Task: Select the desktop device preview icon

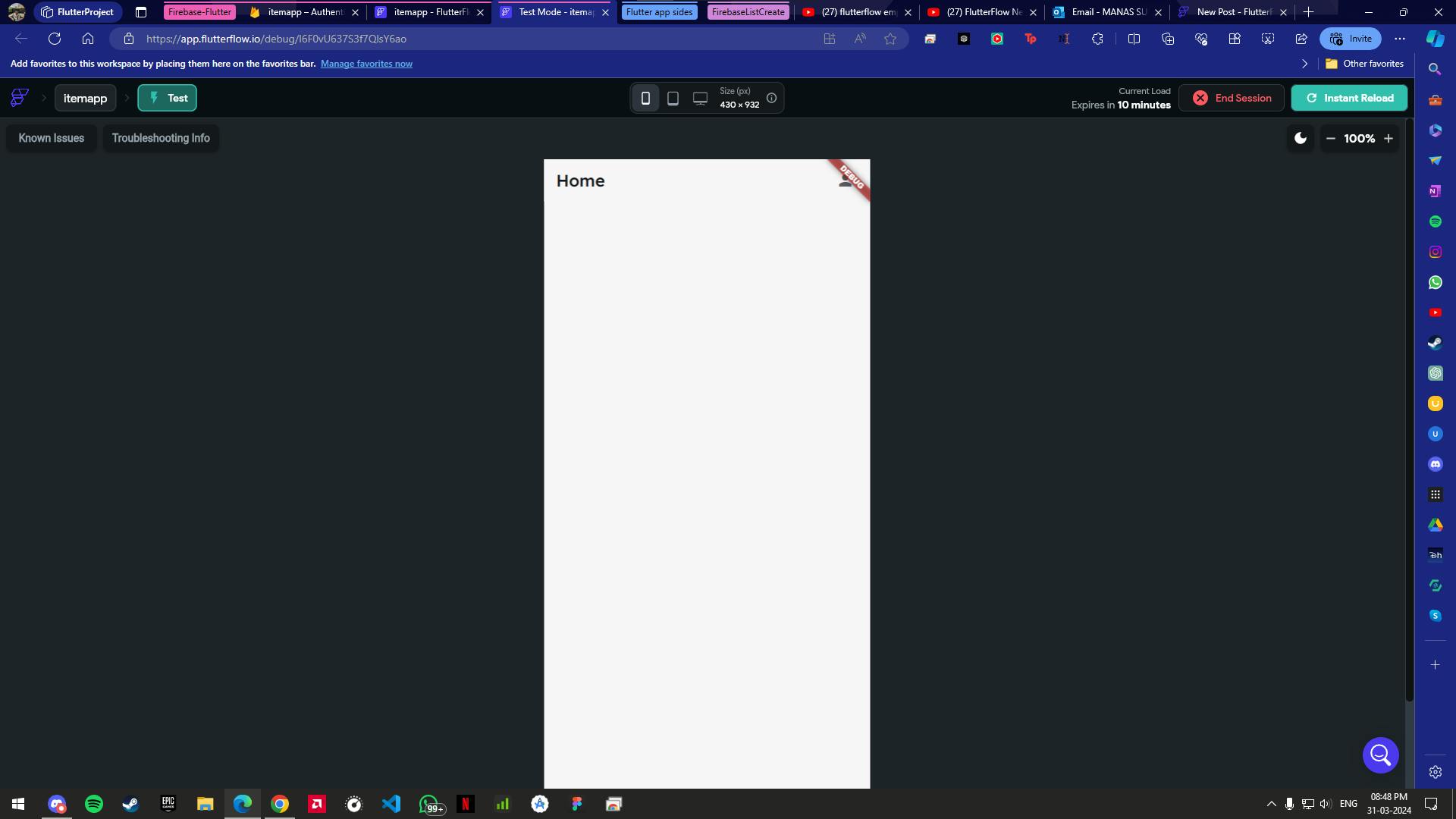Action: (700, 98)
